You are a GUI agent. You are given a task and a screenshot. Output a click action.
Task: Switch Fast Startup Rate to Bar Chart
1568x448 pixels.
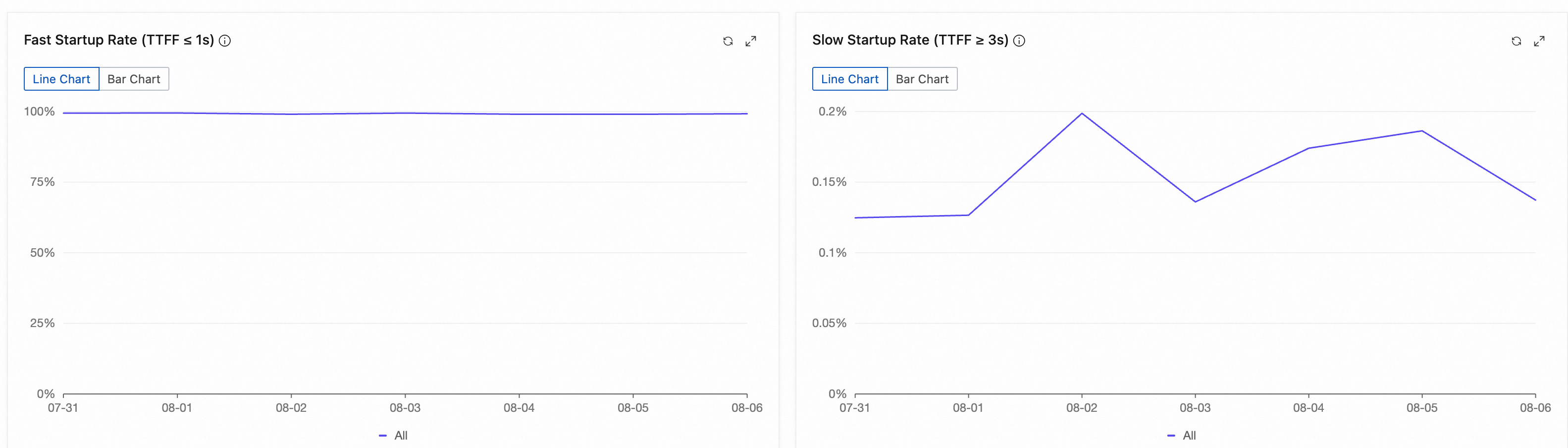(x=133, y=79)
